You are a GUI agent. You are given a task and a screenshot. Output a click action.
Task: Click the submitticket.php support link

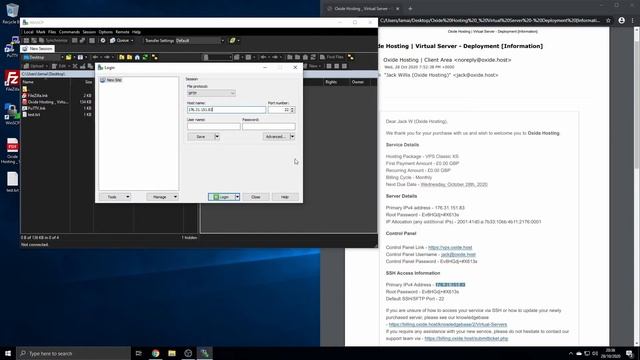(x=466, y=338)
